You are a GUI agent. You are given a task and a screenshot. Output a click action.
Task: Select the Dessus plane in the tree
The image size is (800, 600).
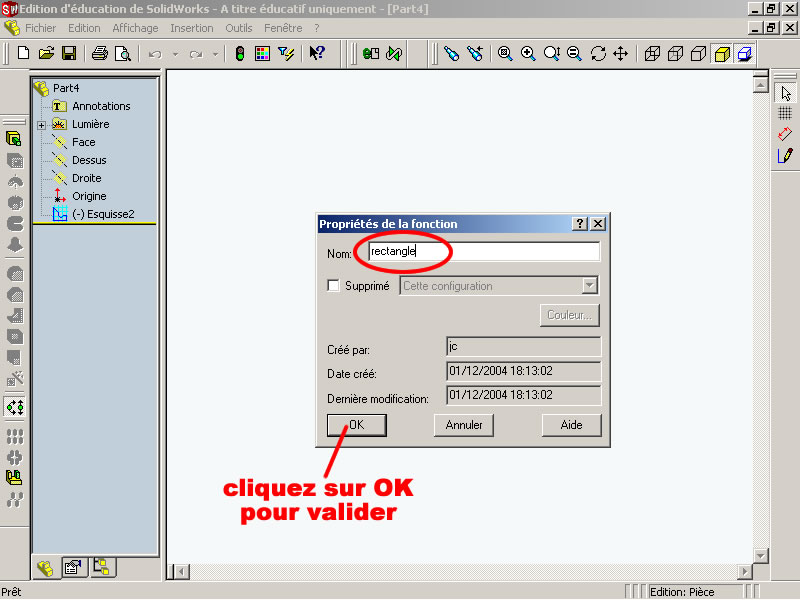(89, 160)
